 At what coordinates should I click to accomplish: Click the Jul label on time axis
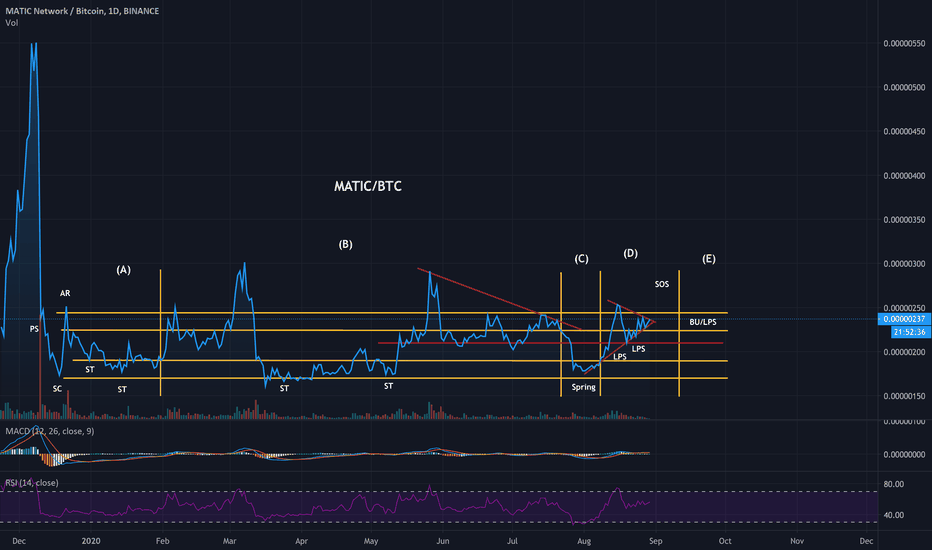click(512, 541)
